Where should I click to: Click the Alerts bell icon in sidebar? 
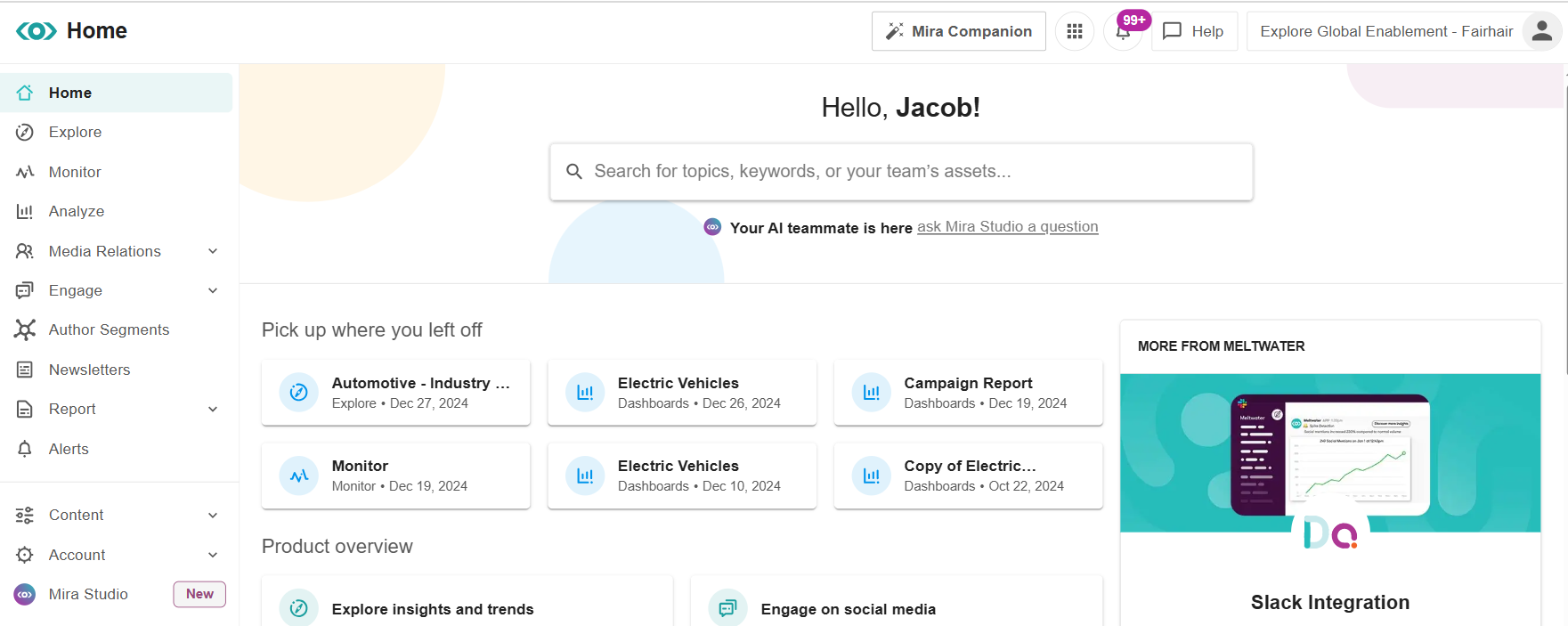tap(25, 449)
